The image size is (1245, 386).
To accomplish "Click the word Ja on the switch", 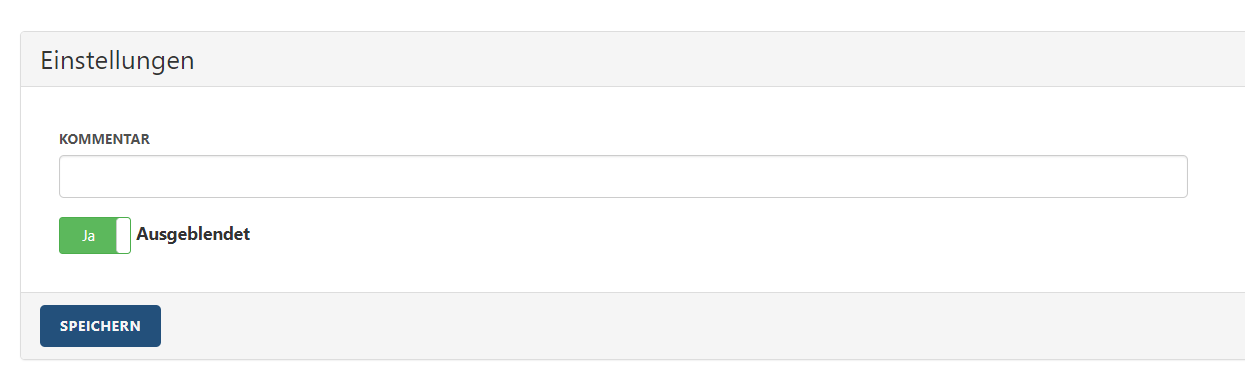I will [88, 236].
